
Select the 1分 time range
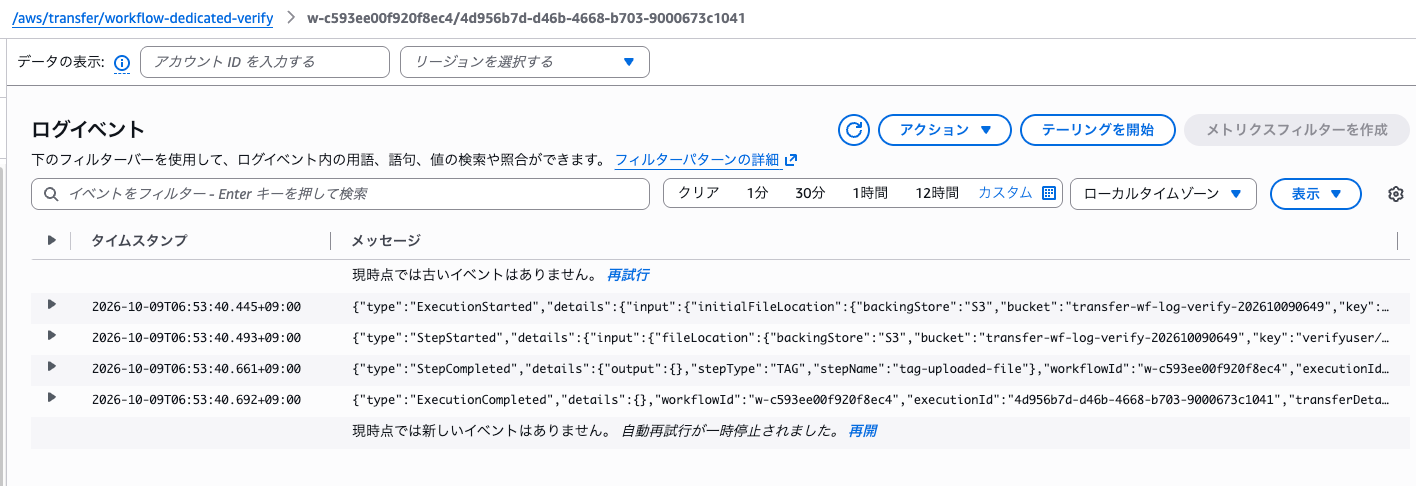[x=757, y=193]
